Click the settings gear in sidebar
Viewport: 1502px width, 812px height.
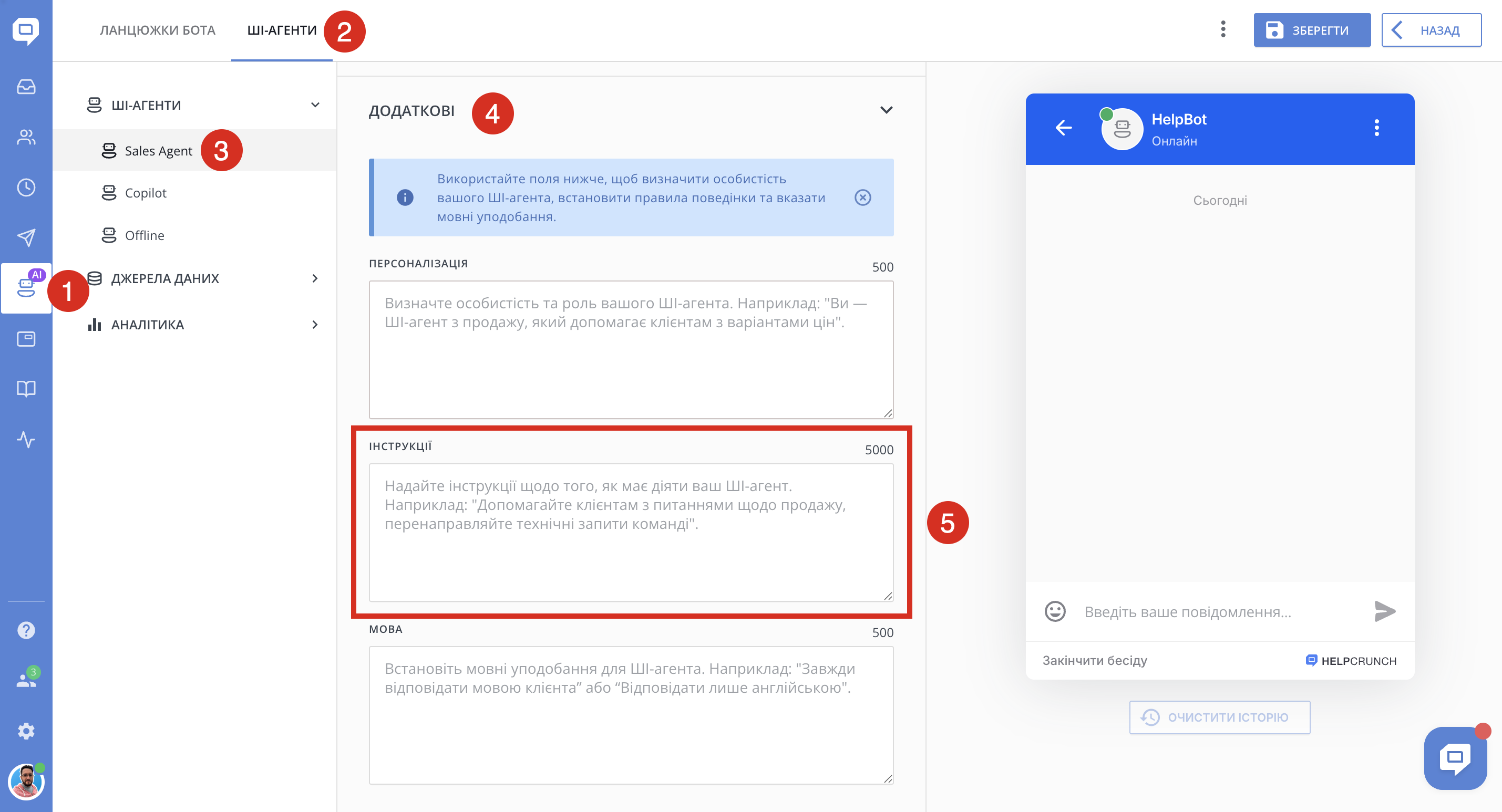[x=26, y=731]
